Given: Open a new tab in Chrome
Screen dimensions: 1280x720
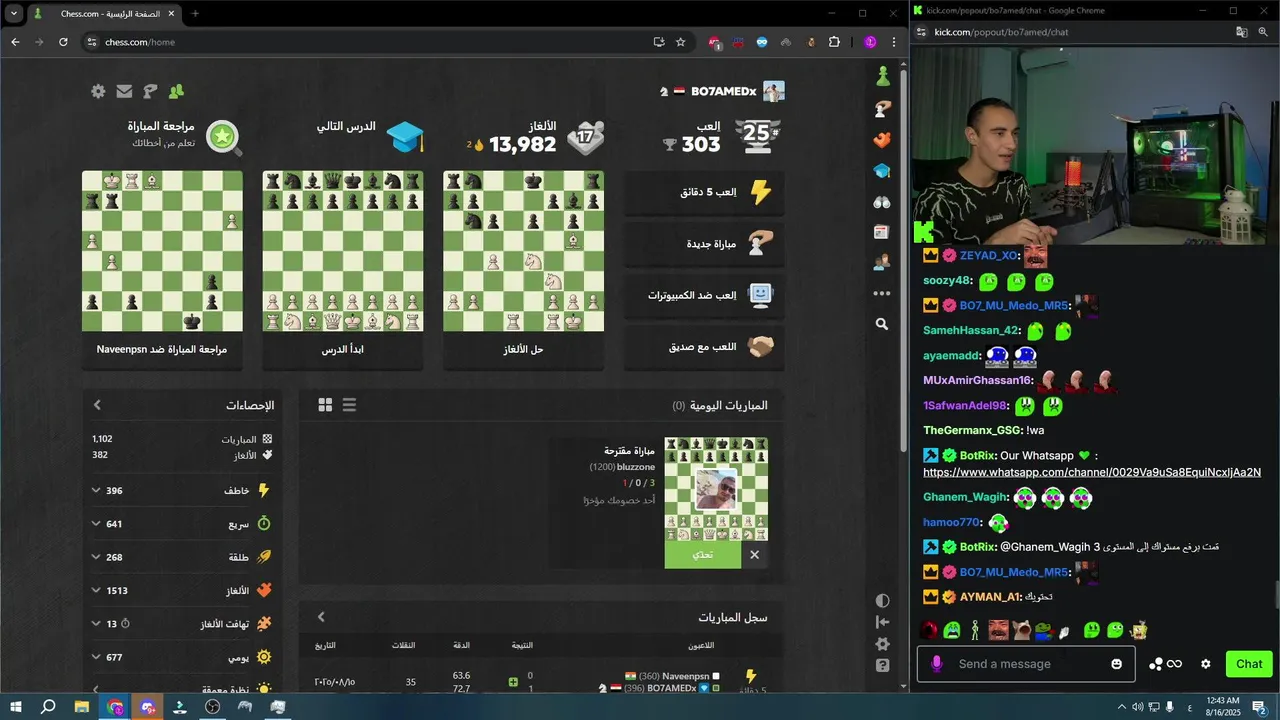Looking at the screenshot, I should point(195,14).
